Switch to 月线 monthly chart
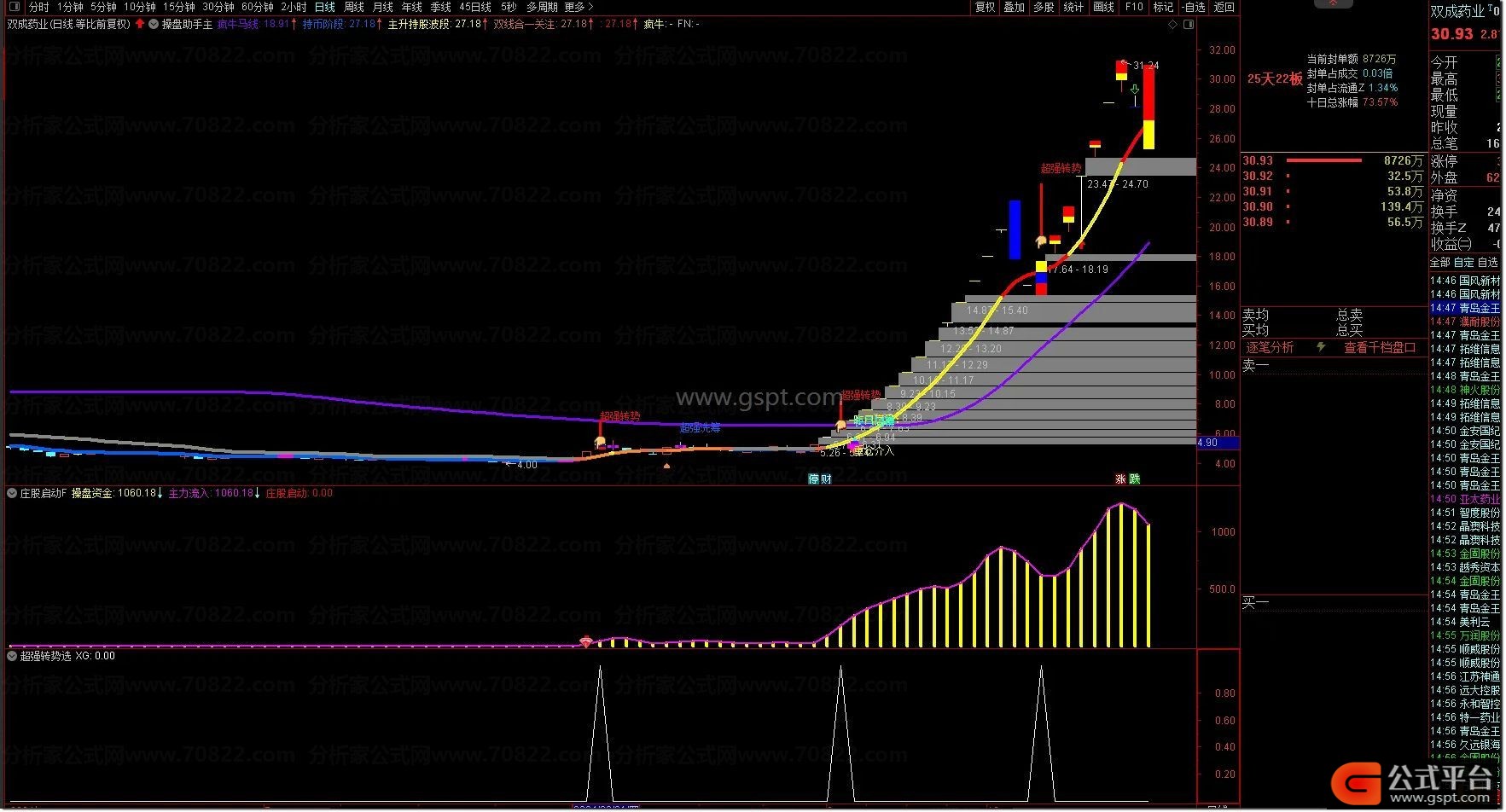Image resolution: width=1506 pixels, height=812 pixels. [x=382, y=7]
